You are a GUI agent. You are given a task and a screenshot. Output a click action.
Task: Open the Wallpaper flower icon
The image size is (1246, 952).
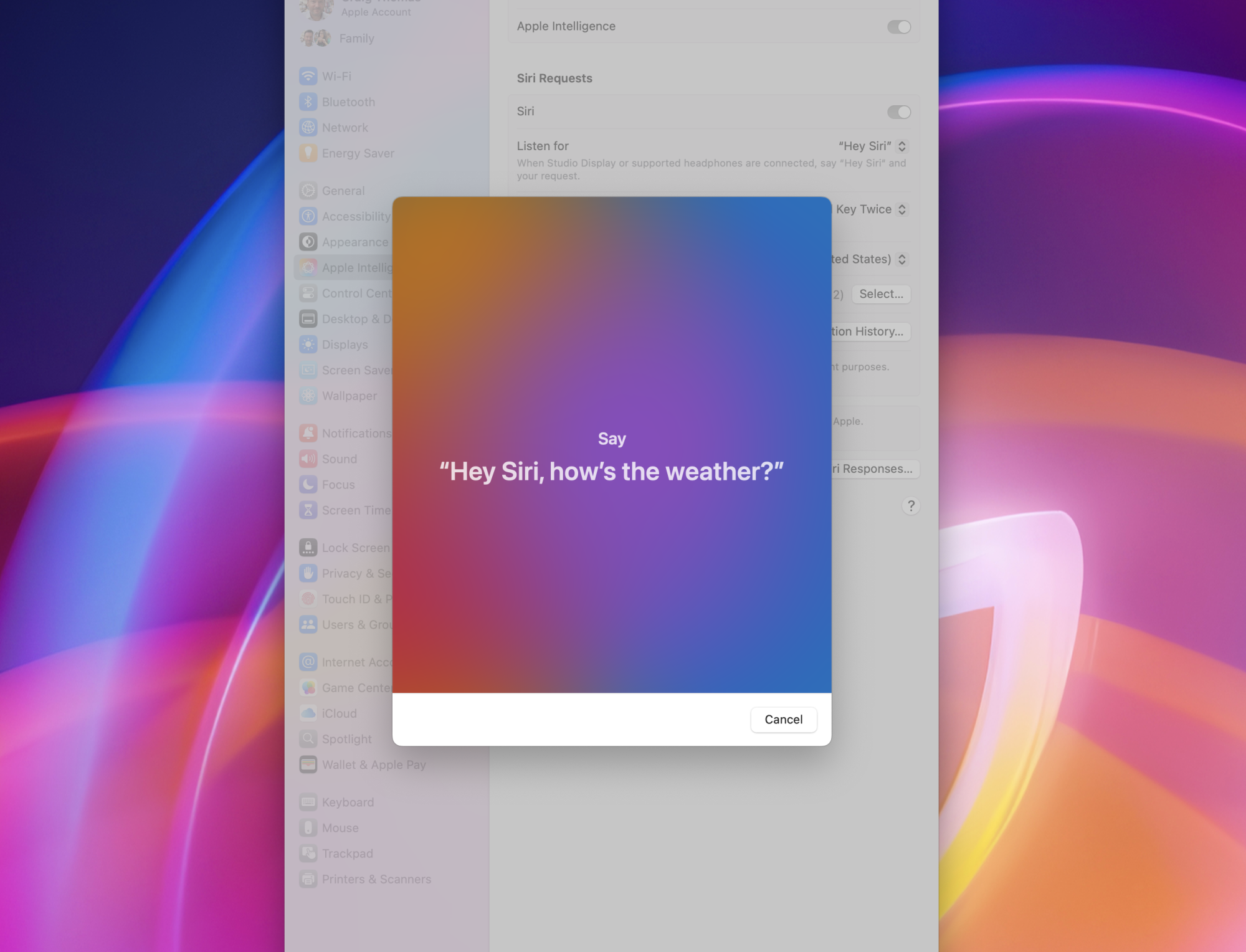coord(308,395)
